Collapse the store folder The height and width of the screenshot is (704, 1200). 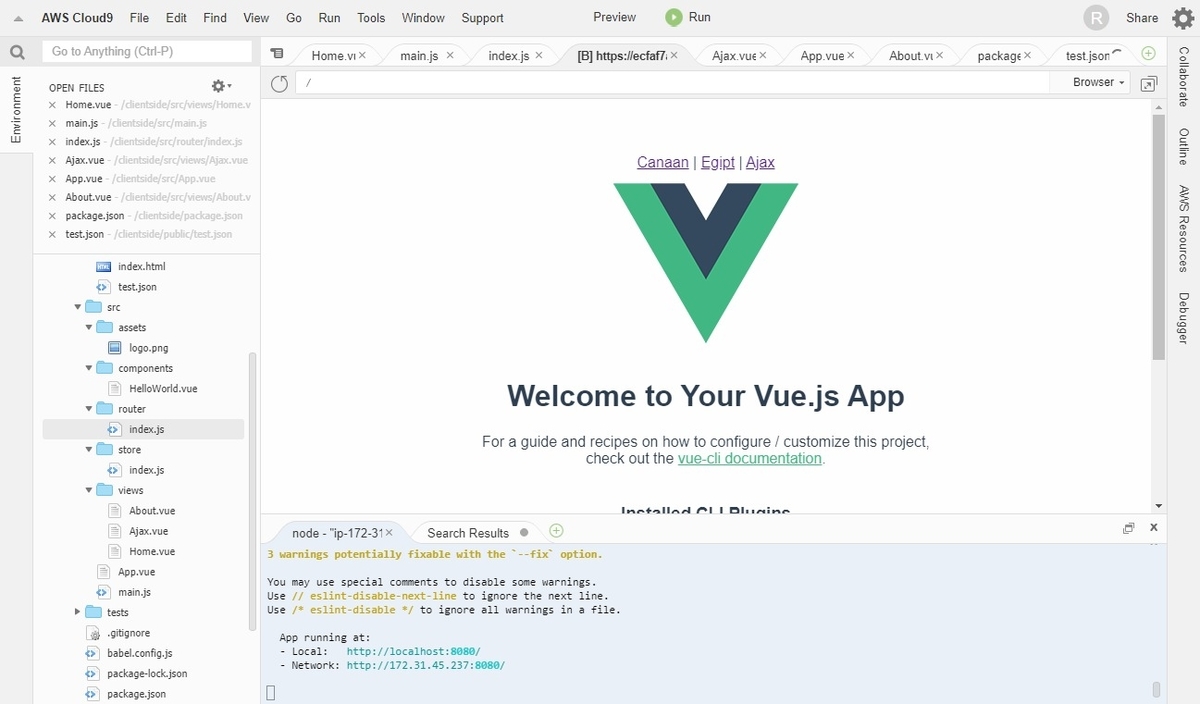point(89,450)
